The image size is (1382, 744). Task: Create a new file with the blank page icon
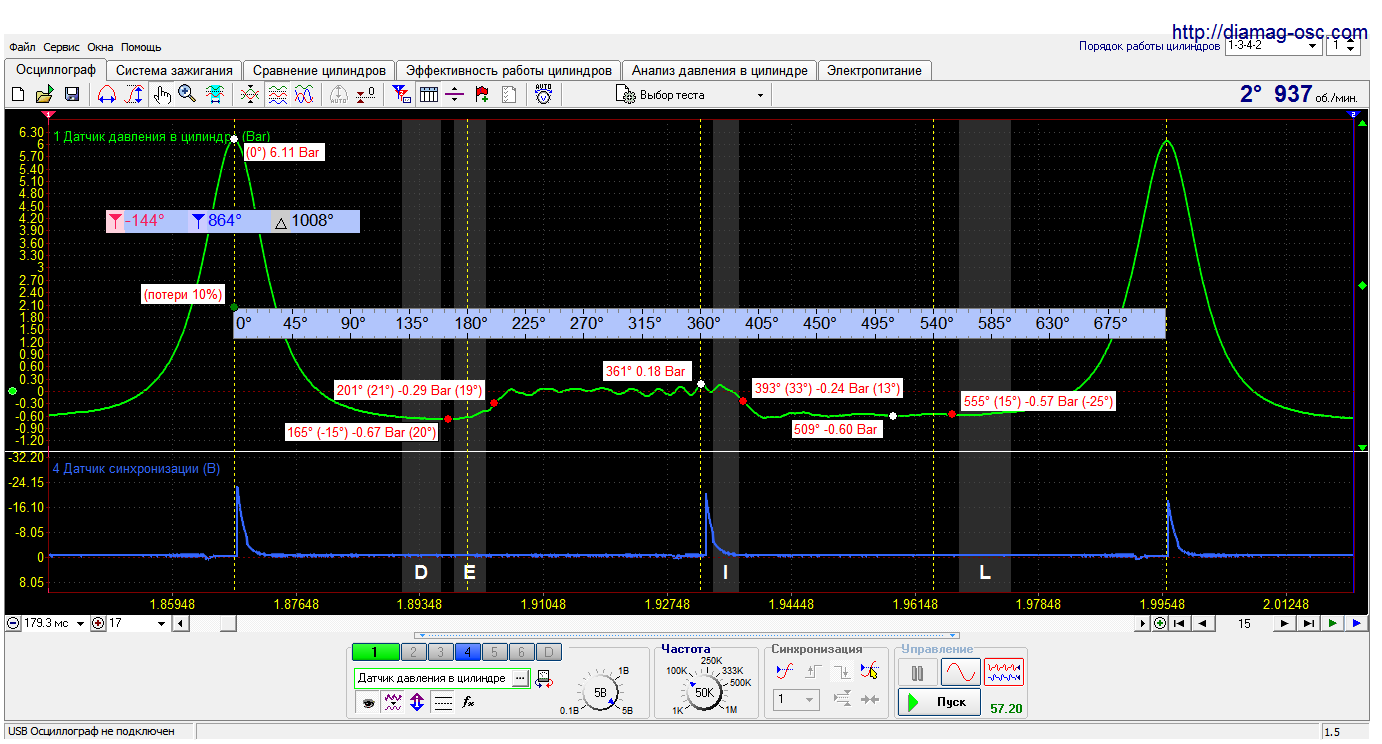click(17, 94)
